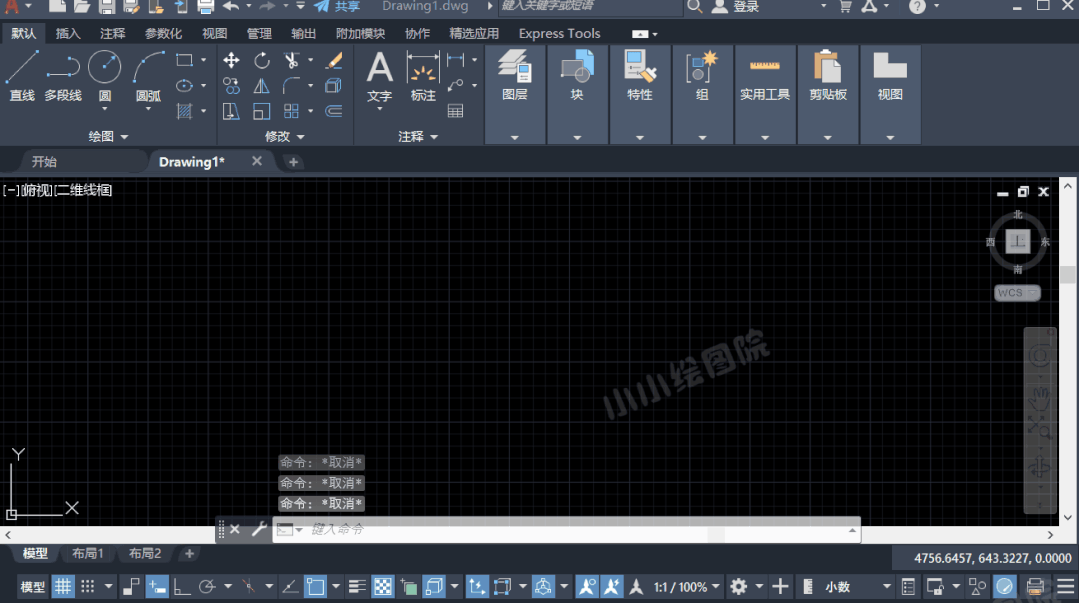1079x603 pixels.
Task: Toggle polar tracking in status bar
Action: click(x=206, y=586)
